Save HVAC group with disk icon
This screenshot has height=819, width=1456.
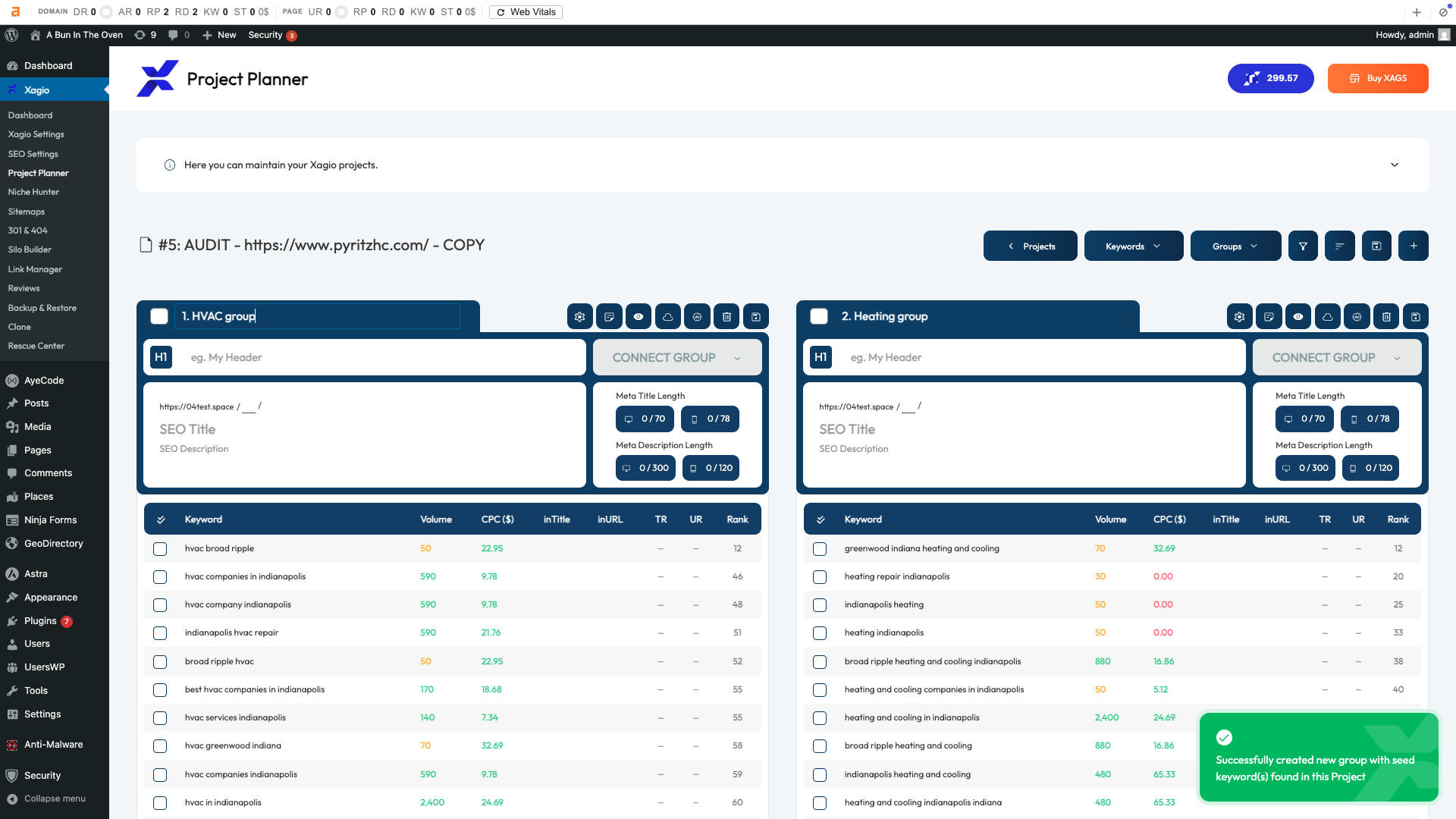(756, 317)
